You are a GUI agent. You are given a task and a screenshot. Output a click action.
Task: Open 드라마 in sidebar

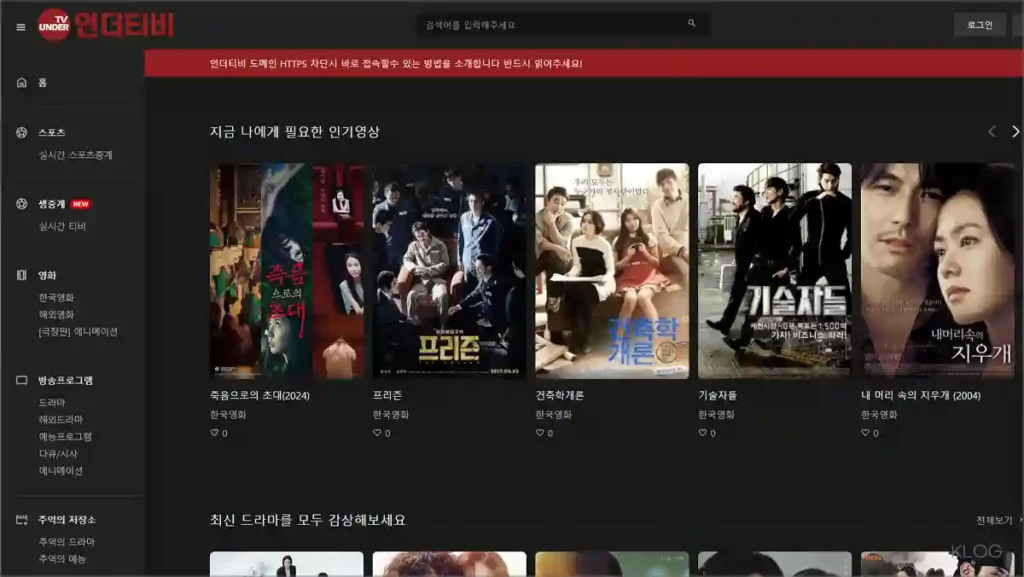tap(52, 403)
